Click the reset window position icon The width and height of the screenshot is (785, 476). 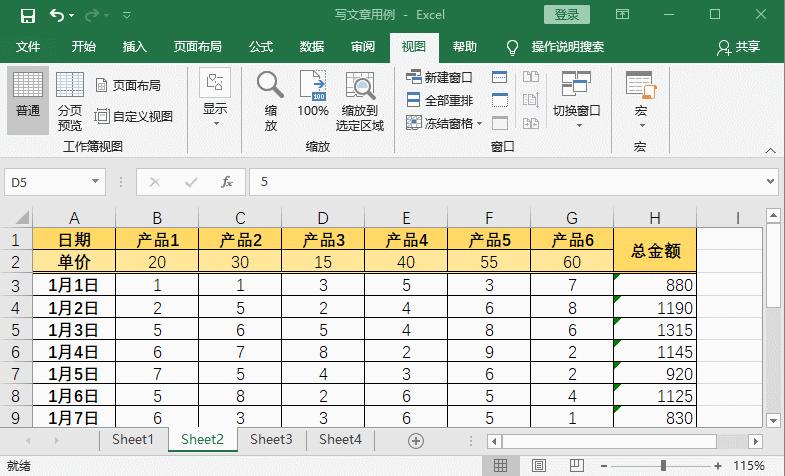pyautogui.click(x=531, y=123)
